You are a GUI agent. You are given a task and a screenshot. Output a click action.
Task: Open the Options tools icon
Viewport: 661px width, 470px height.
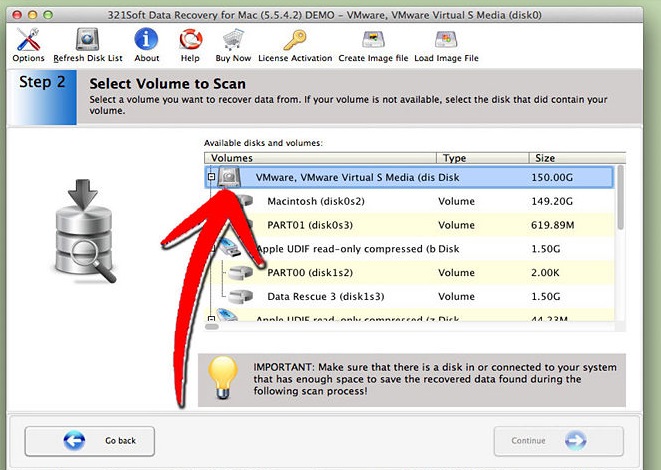pyautogui.click(x=28, y=39)
